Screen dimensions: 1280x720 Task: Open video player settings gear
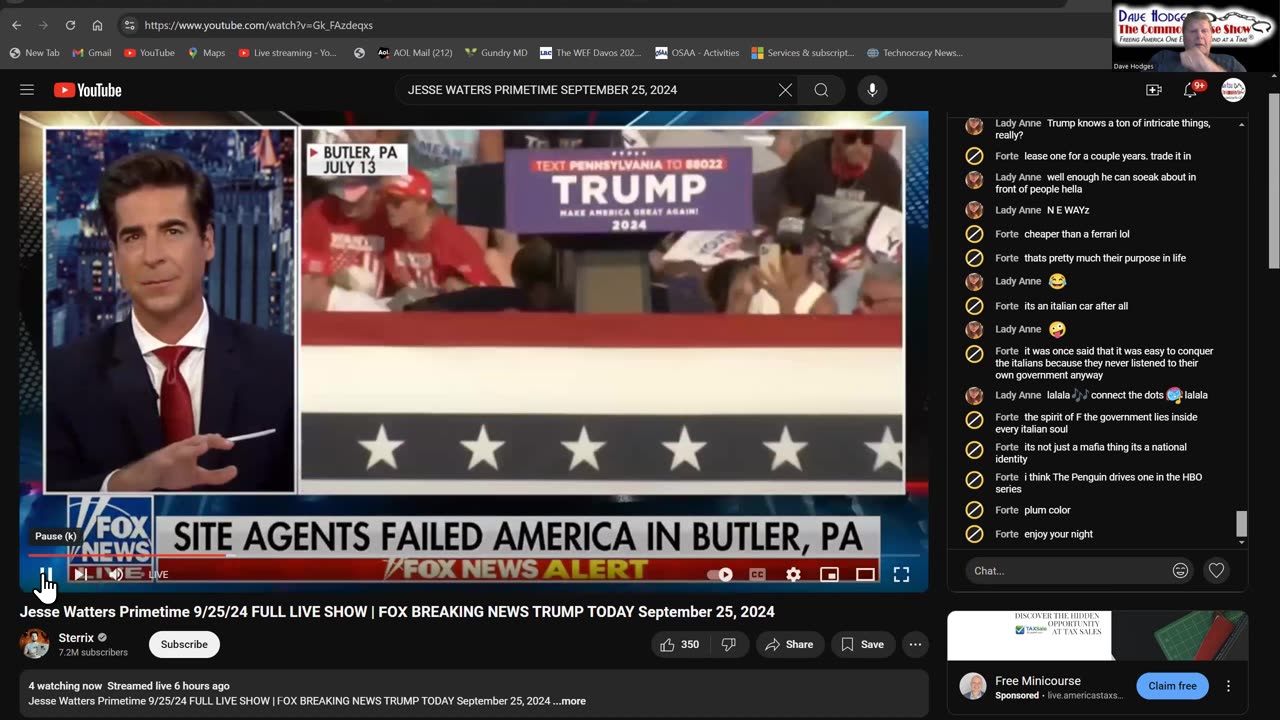click(793, 574)
